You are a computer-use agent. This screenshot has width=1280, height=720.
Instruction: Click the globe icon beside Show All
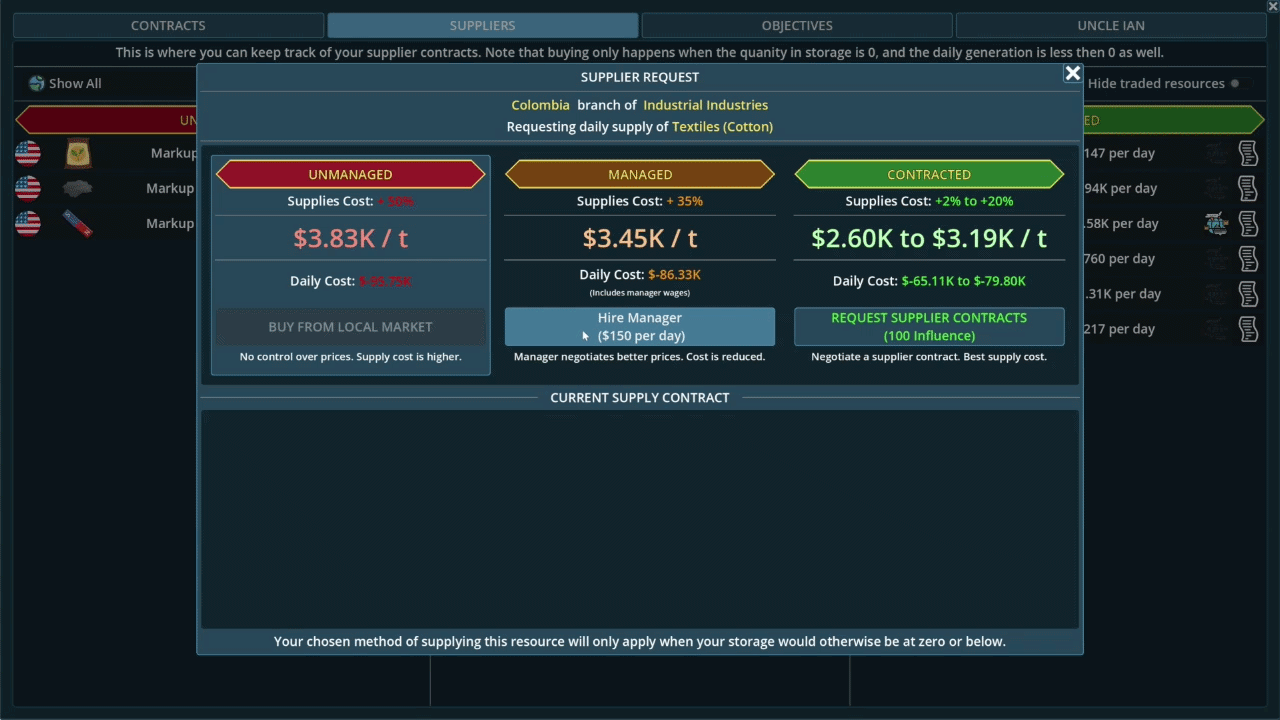[37, 84]
